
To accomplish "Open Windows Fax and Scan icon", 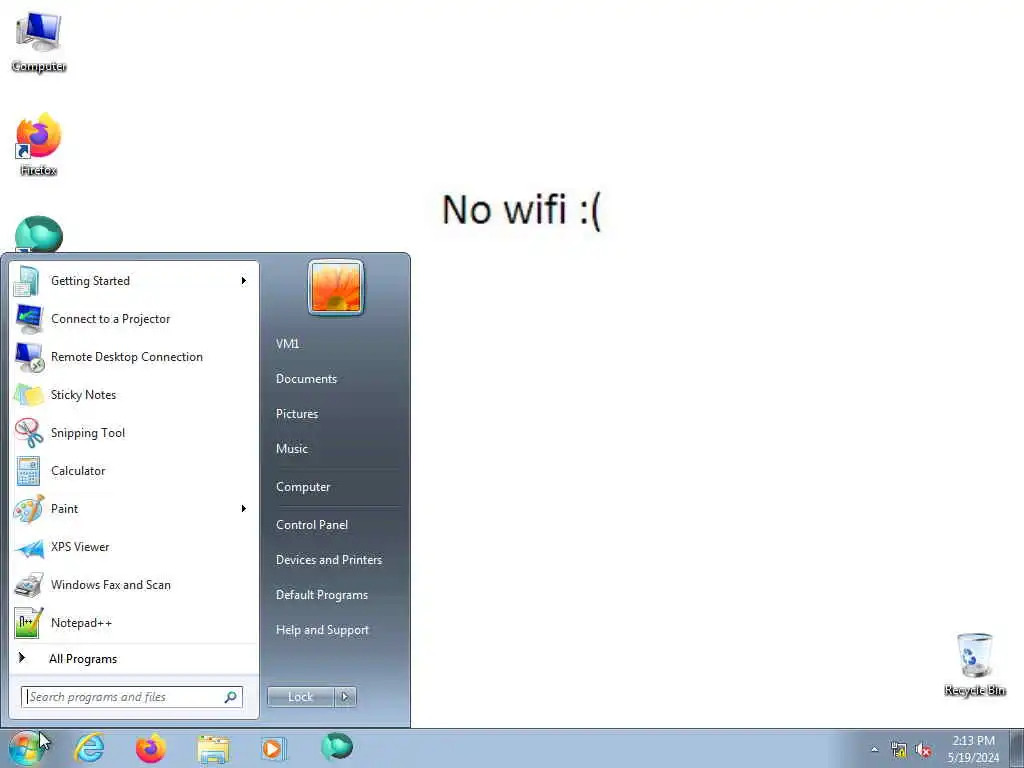I will pyautogui.click(x=29, y=585).
